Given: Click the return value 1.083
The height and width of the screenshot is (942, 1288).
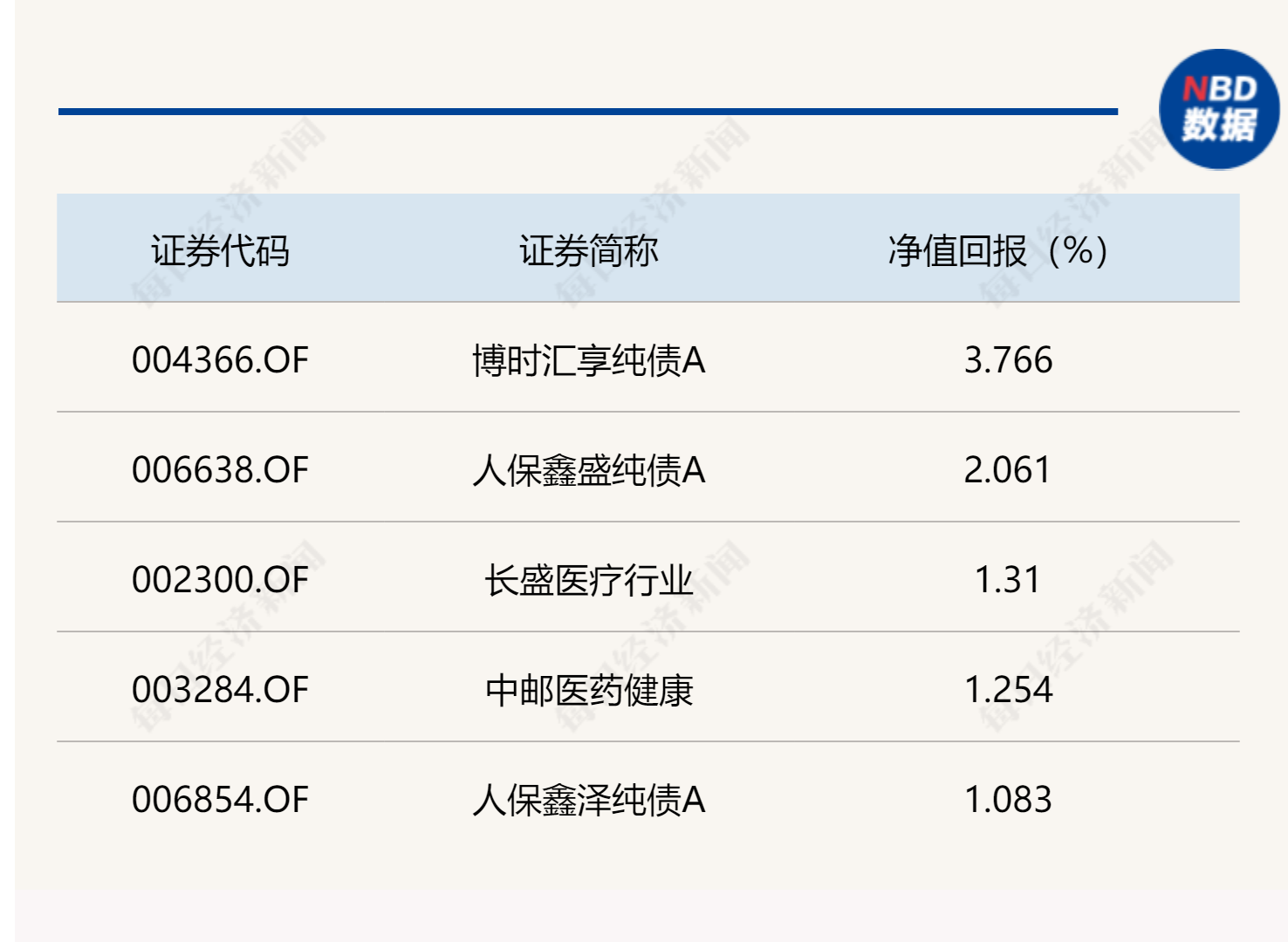Looking at the screenshot, I should click(1008, 800).
